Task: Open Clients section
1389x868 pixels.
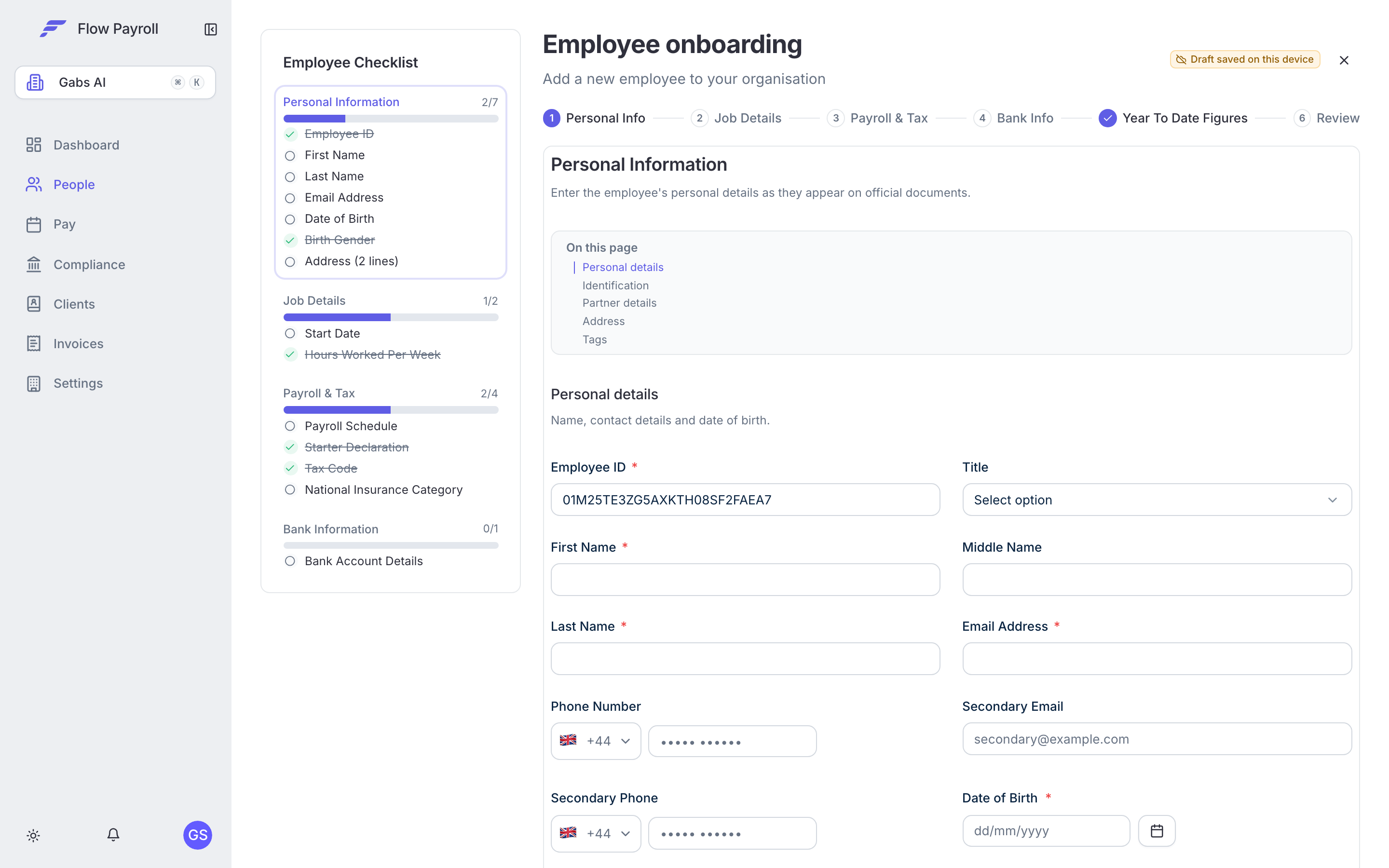Action: pos(60,304)
